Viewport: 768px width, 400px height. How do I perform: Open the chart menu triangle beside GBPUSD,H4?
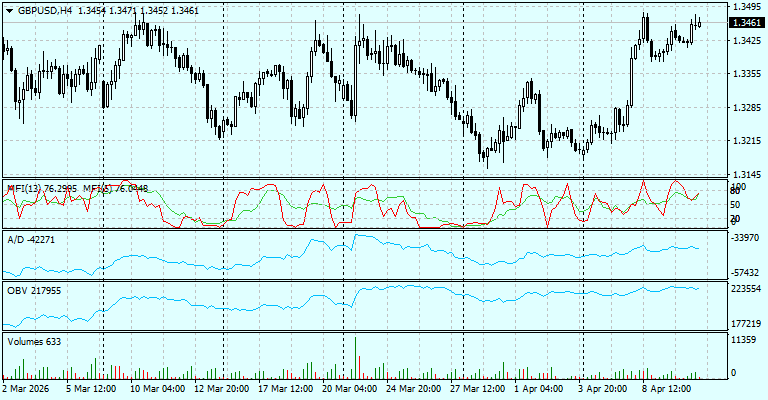click(9, 11)
